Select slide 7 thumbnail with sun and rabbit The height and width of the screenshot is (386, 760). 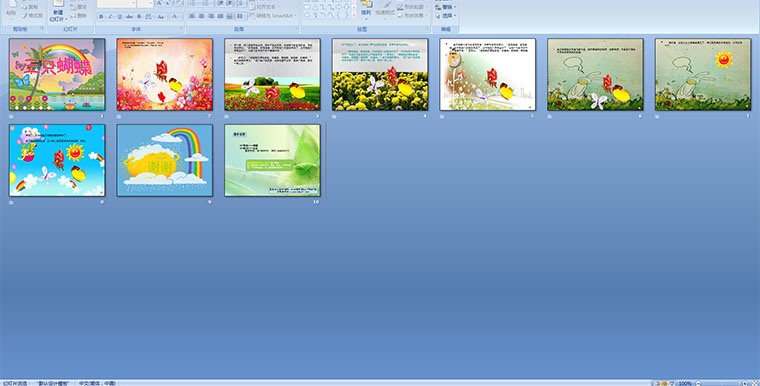click(703, 74)
